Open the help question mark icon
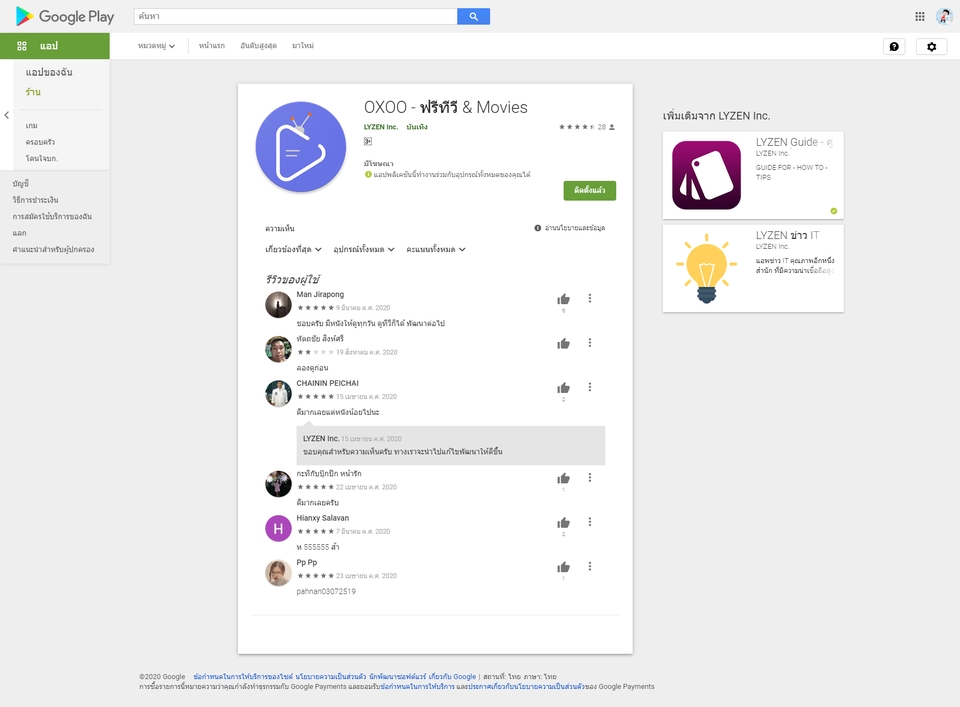960x707 pixels. tap(894, 47)
